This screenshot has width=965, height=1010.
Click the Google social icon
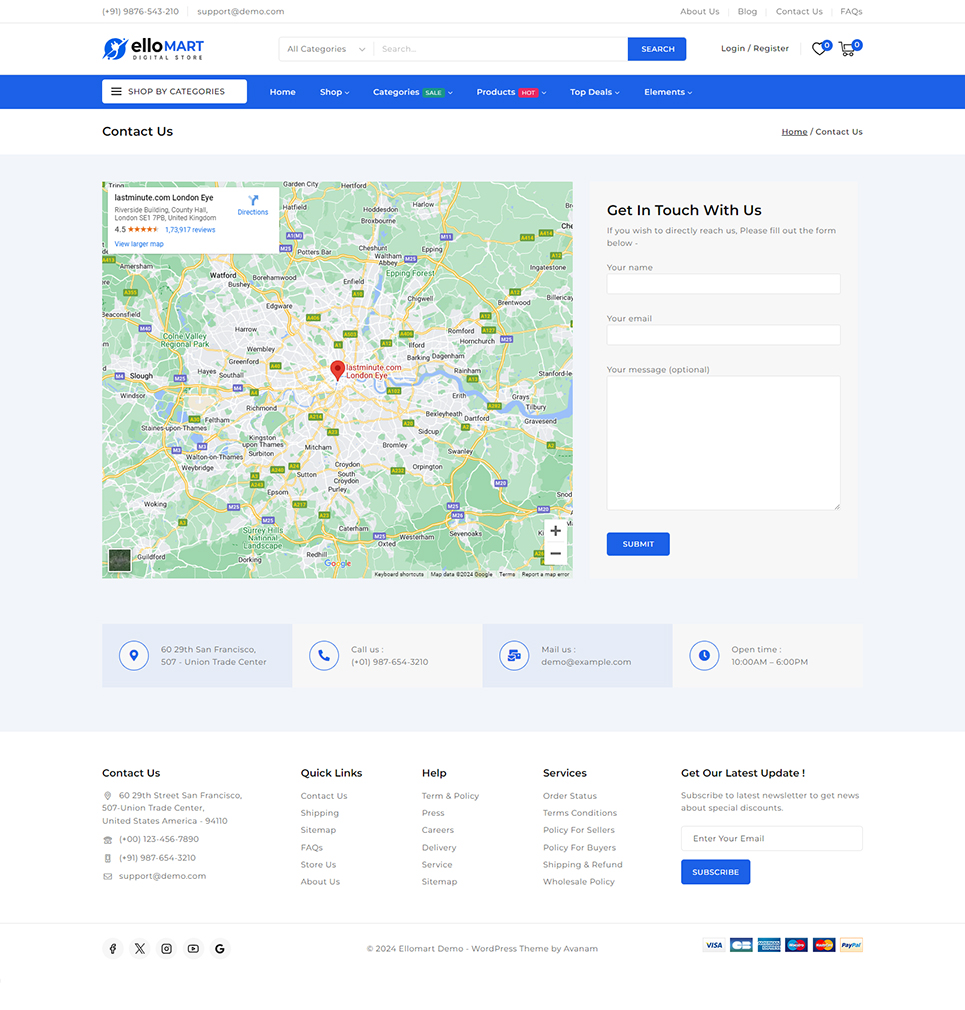click(220, 949)
